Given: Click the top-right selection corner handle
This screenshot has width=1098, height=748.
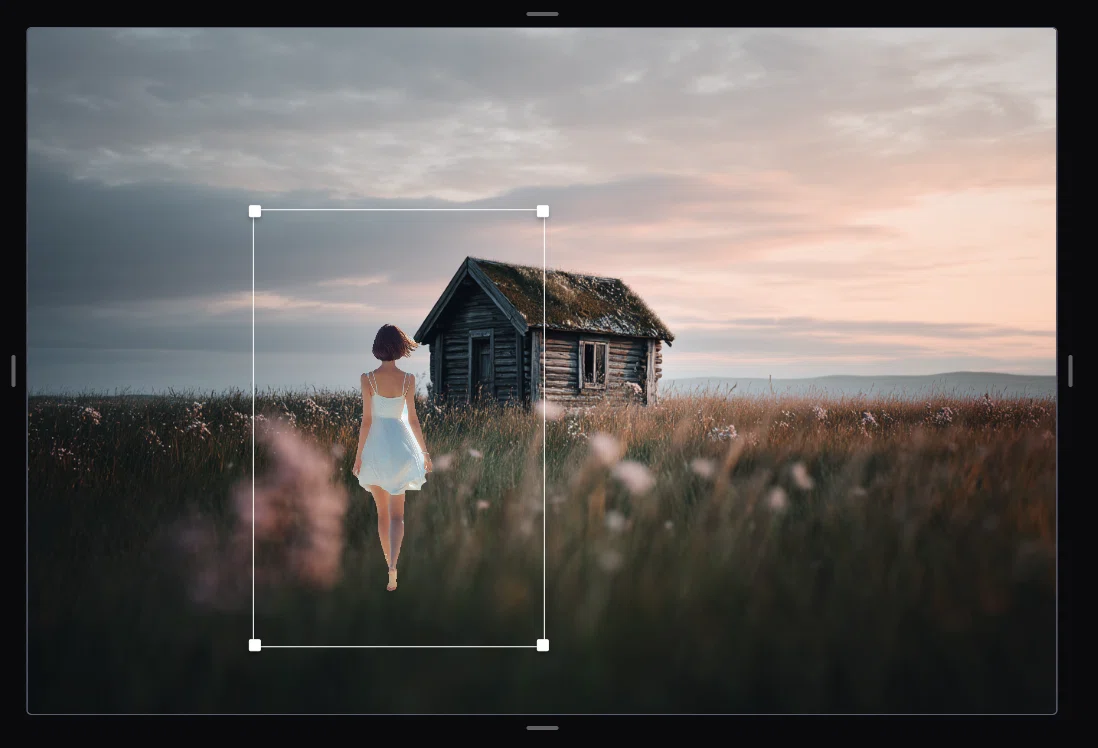Looking at the screenshot, I should pos(543,212).
